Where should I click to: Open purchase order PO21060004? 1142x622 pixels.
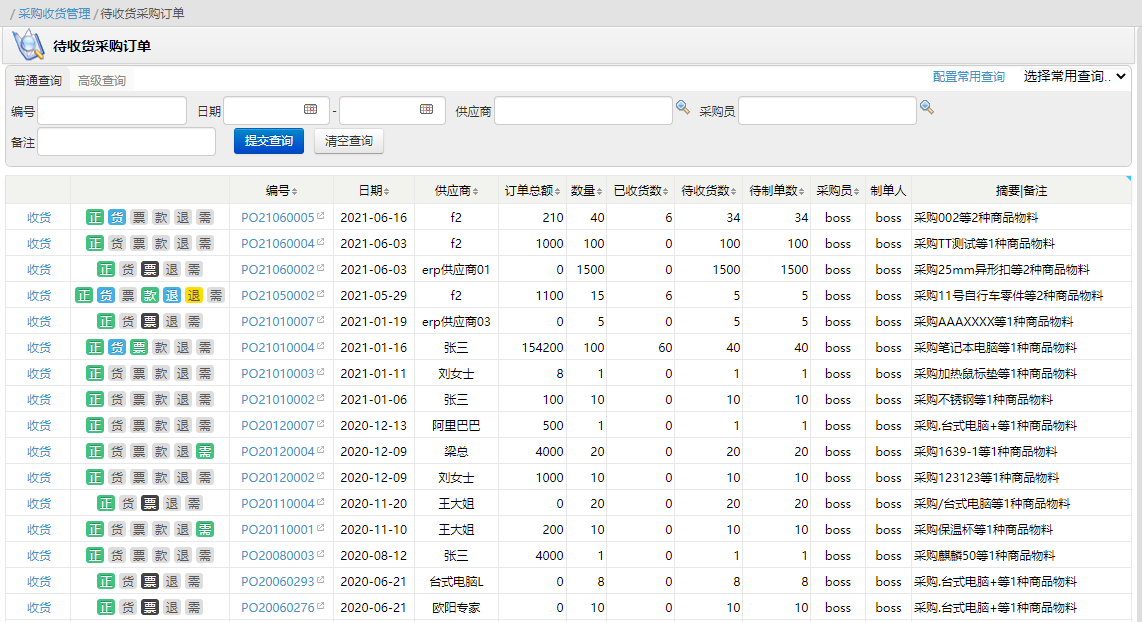click(x=277, y=243)
